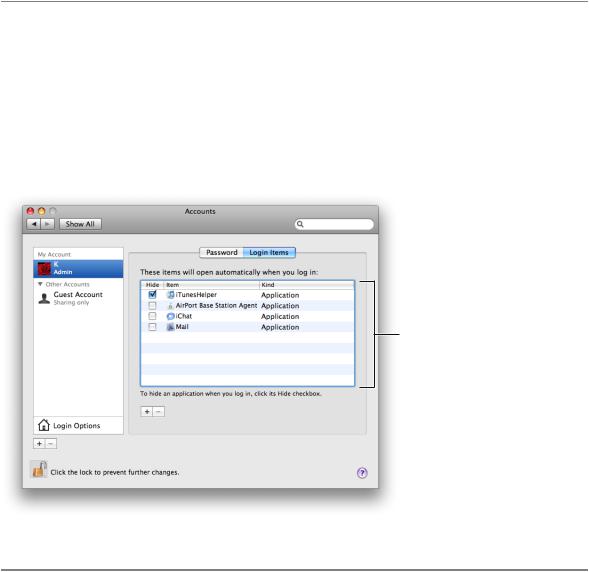This screenshot has height=572, width=589.
Task: Click the magnifying glass search icon
Action: [300, 224]
